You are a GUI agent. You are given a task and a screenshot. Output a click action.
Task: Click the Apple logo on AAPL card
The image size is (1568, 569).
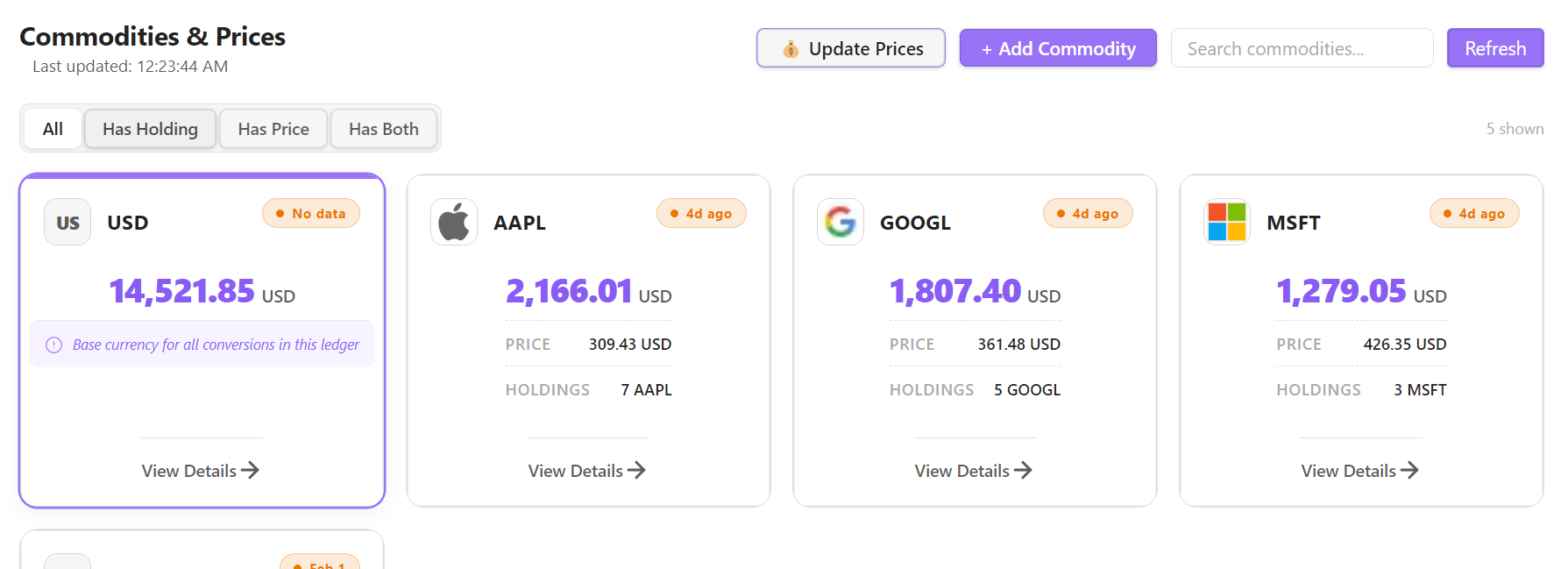(454, 222)
